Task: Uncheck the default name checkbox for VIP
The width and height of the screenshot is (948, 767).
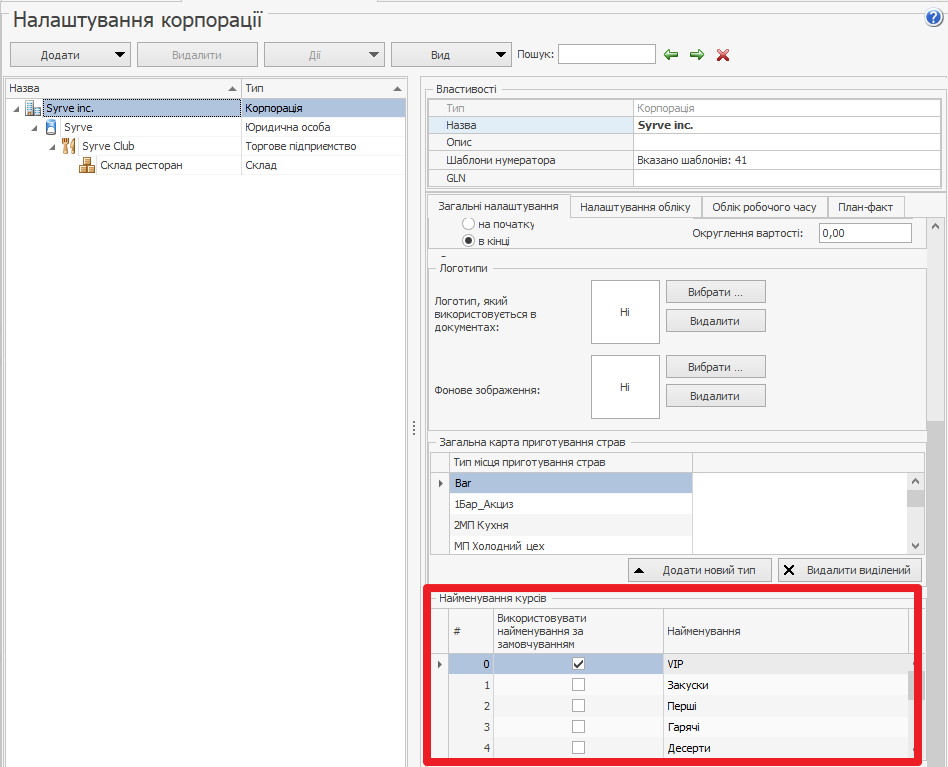Action: (x=578, y=664)
